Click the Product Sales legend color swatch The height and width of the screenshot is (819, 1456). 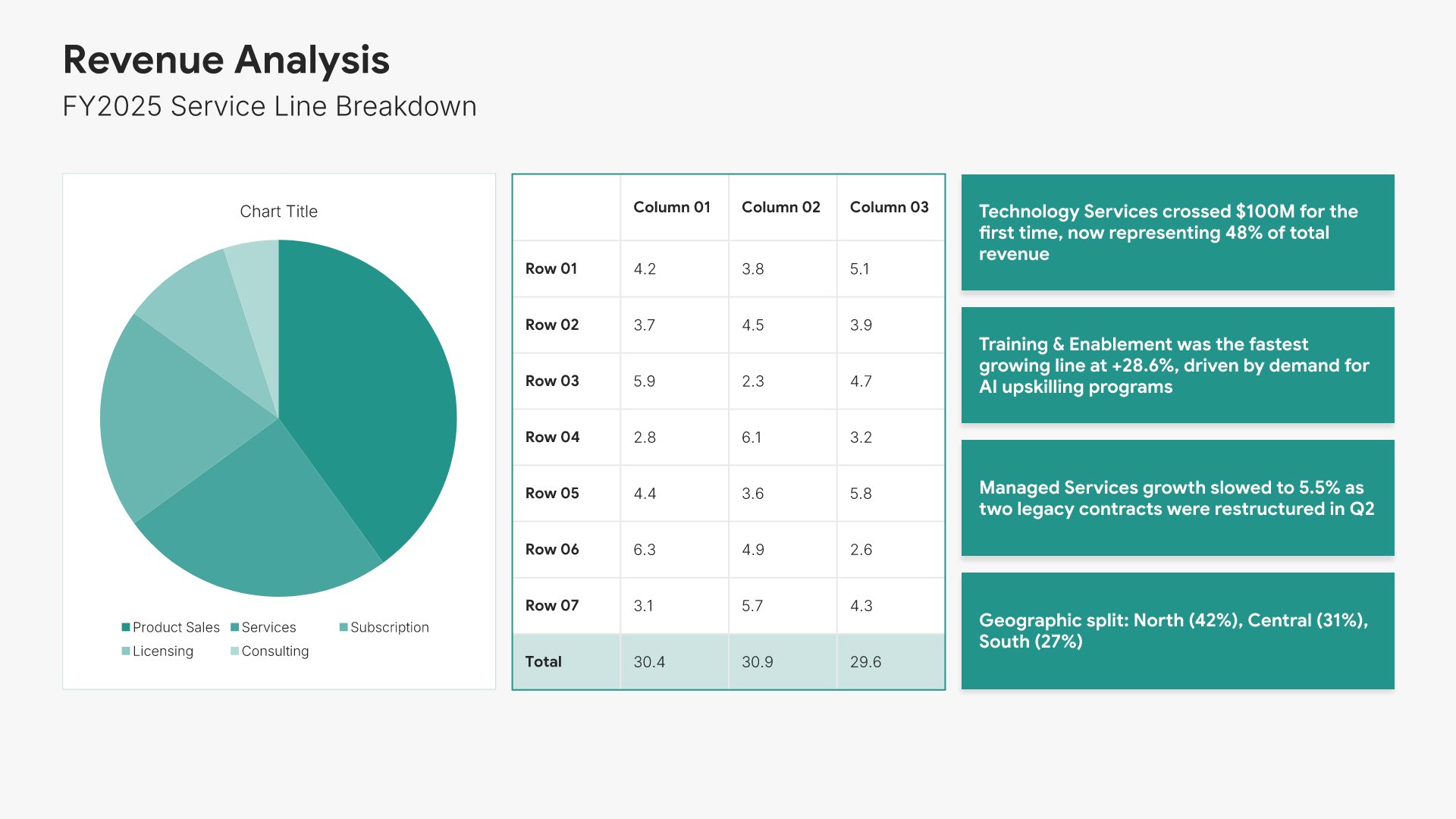coord(126,627)
